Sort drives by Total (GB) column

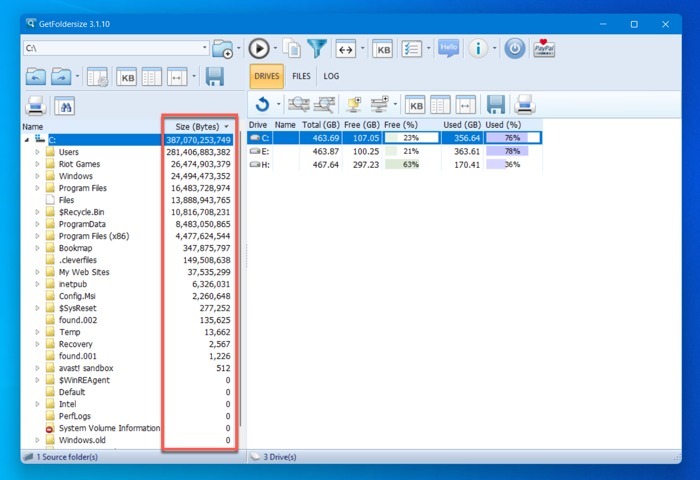321,125
